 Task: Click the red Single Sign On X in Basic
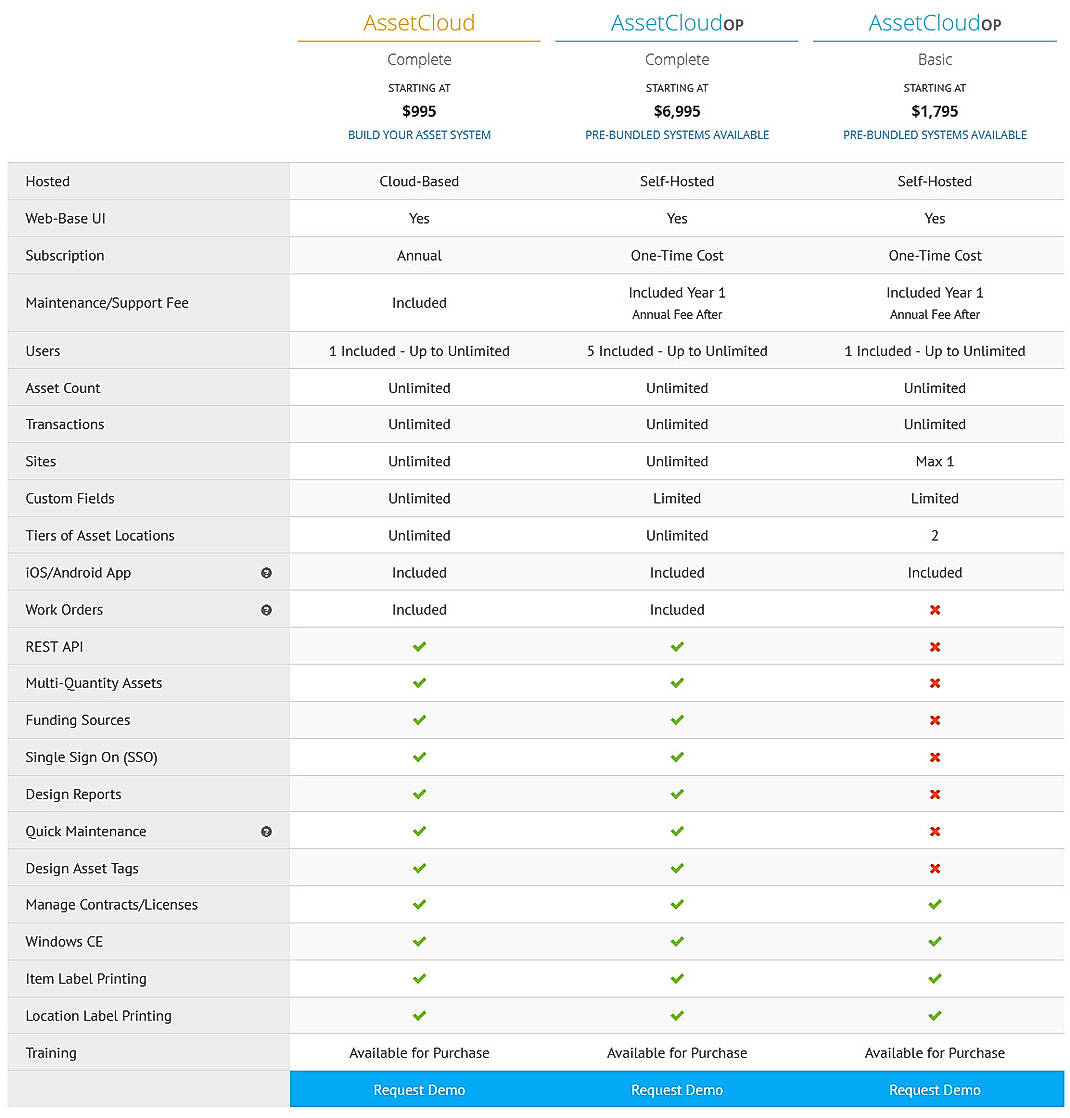935,757
